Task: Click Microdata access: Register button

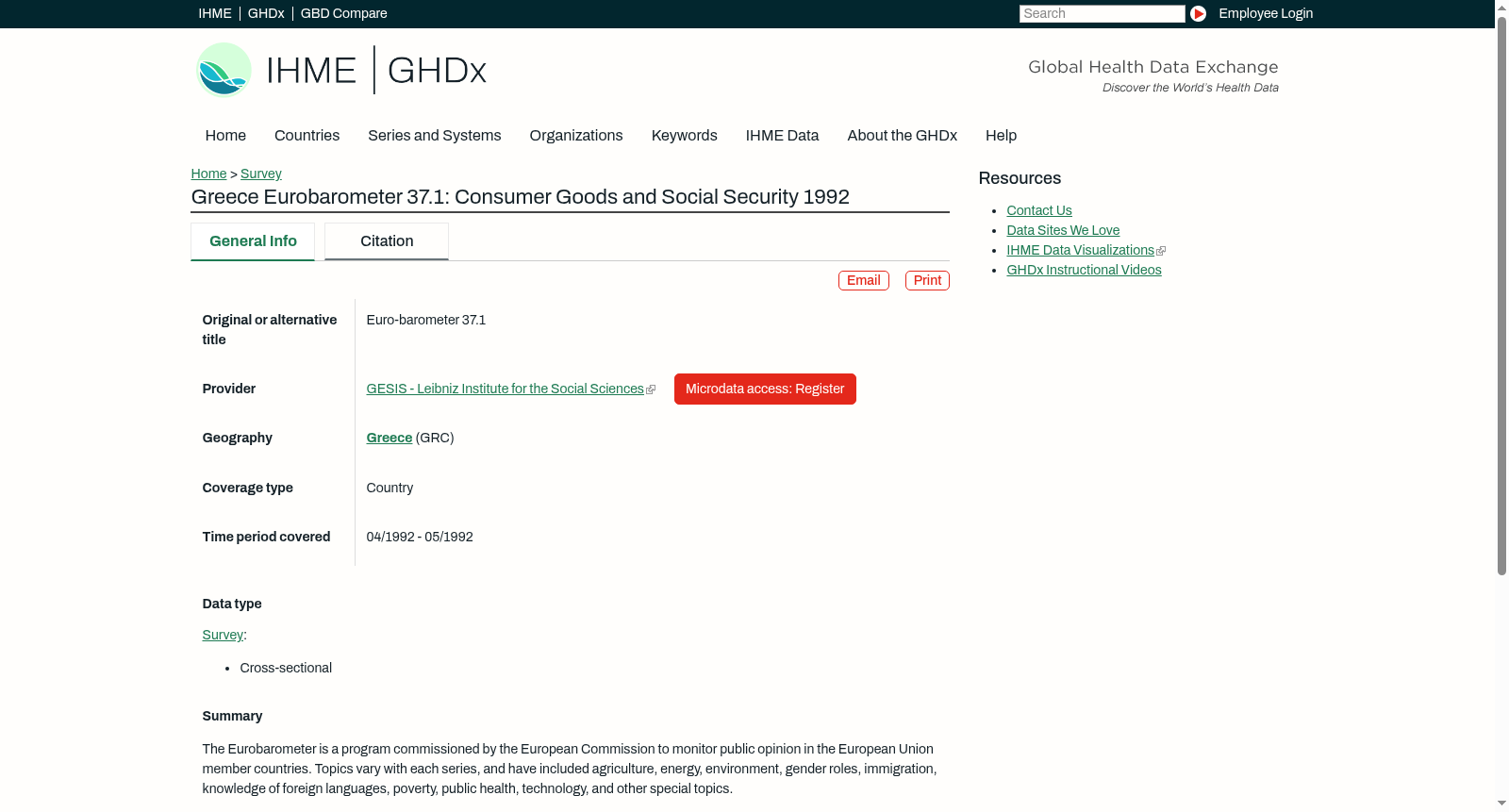Action: click(x=765, y=389)
